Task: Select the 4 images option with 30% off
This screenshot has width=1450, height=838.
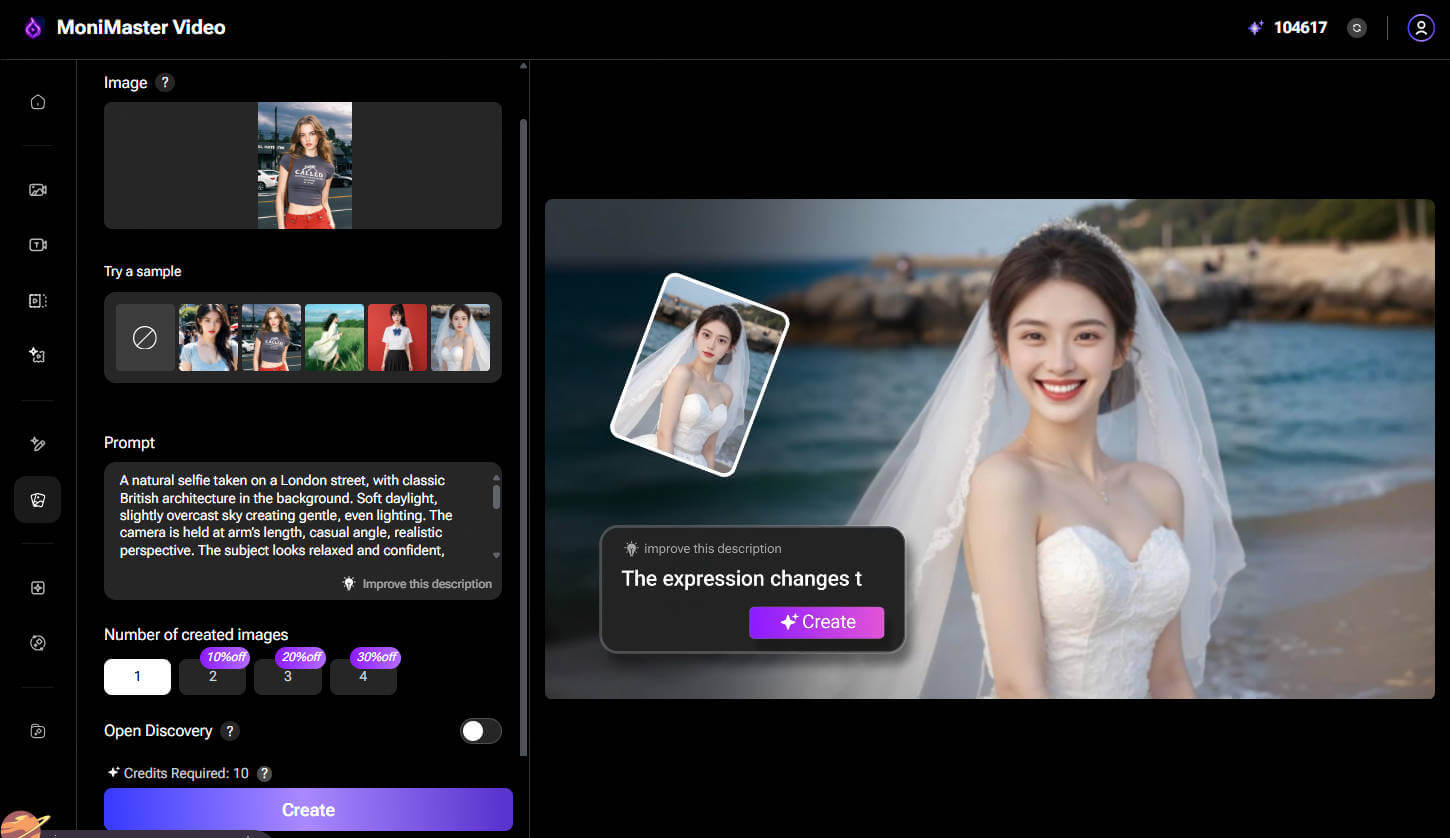Action: click(363, 677)
